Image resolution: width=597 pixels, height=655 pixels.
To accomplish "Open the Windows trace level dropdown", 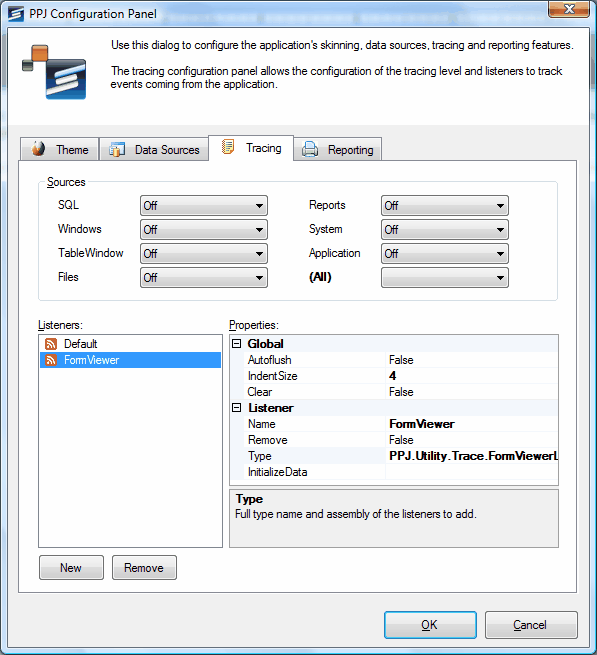I will 204,229.
